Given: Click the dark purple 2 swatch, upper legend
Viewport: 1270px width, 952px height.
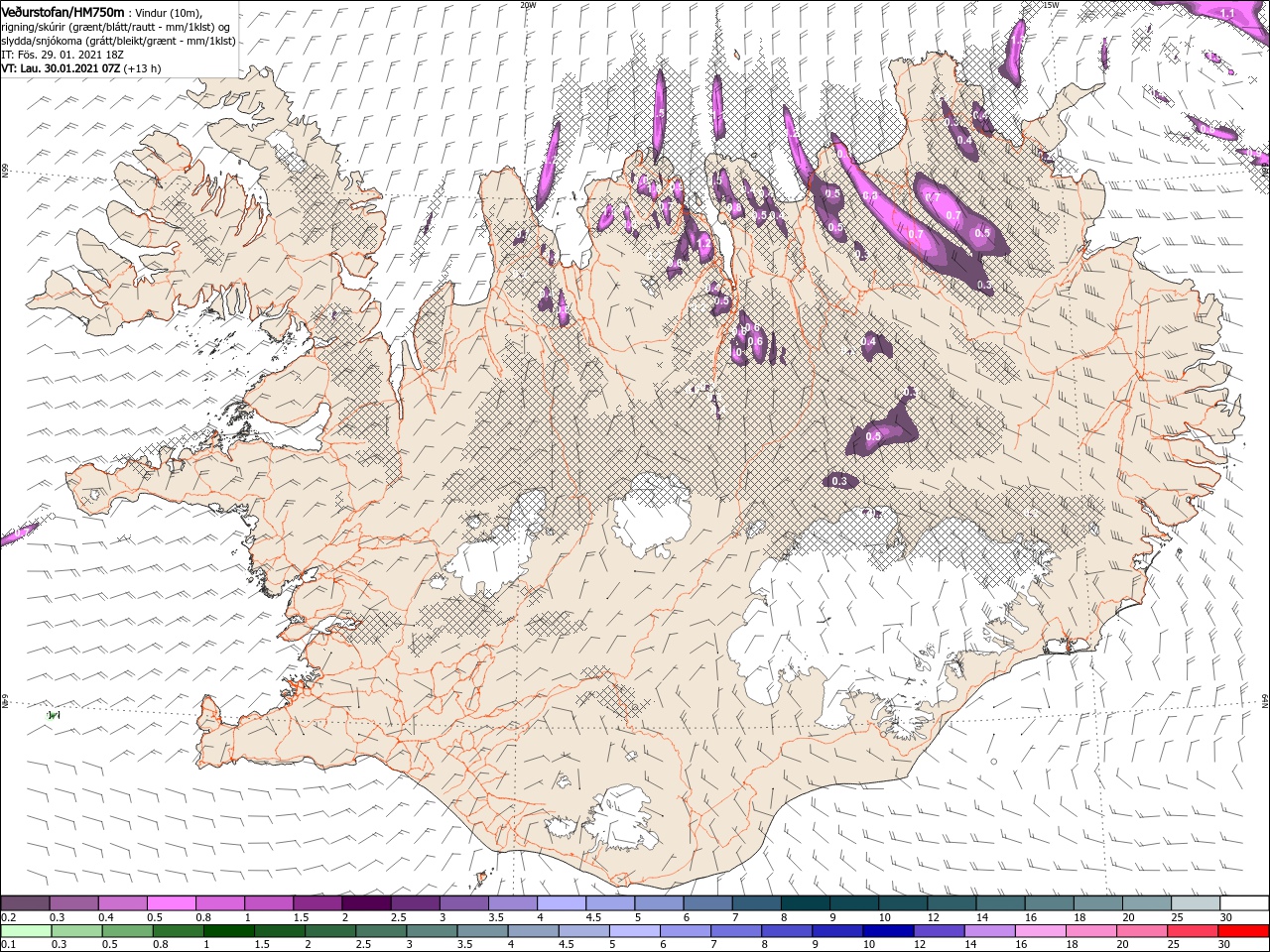Looking at the screenshot, I should [366, 903].
